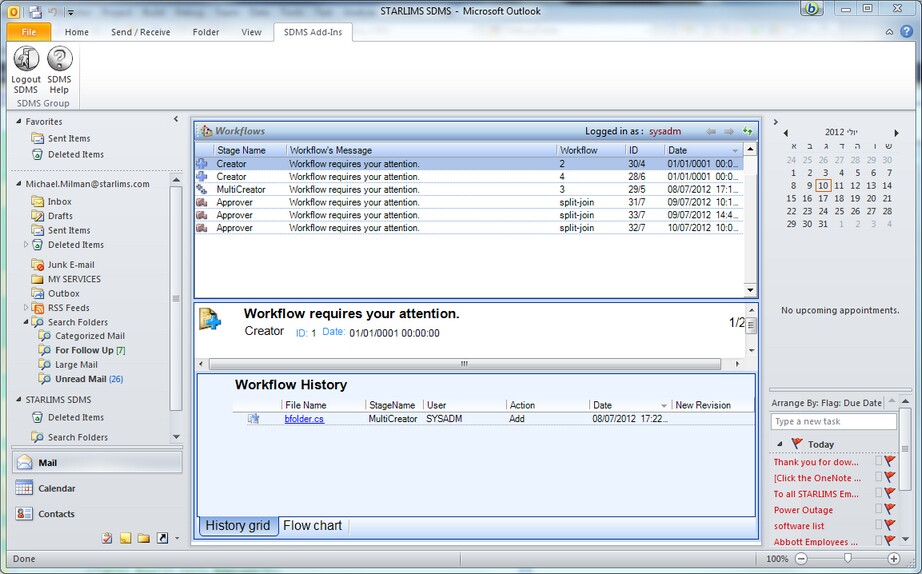Collapse the Search Folders node
Viewport: 922px width, 574px height.
pyautogui.click(x=25, y=322)
